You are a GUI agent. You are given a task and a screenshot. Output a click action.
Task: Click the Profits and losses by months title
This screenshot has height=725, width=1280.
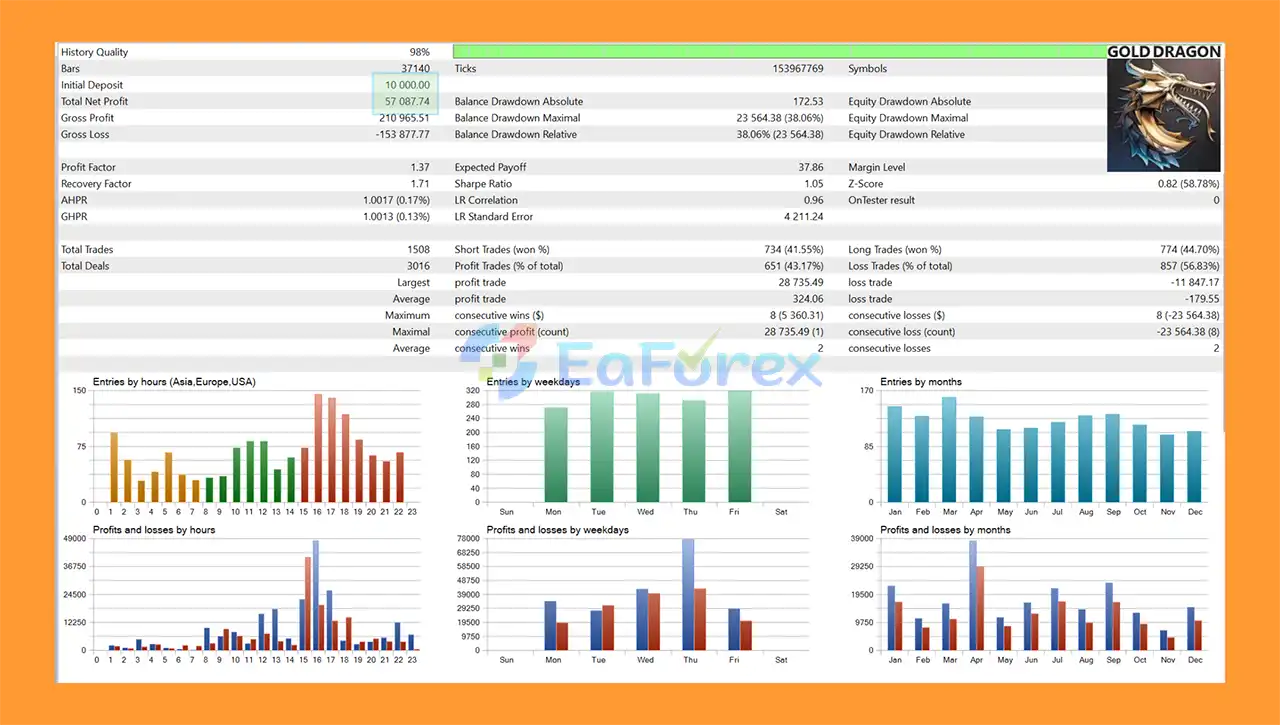tap(945, 529)
